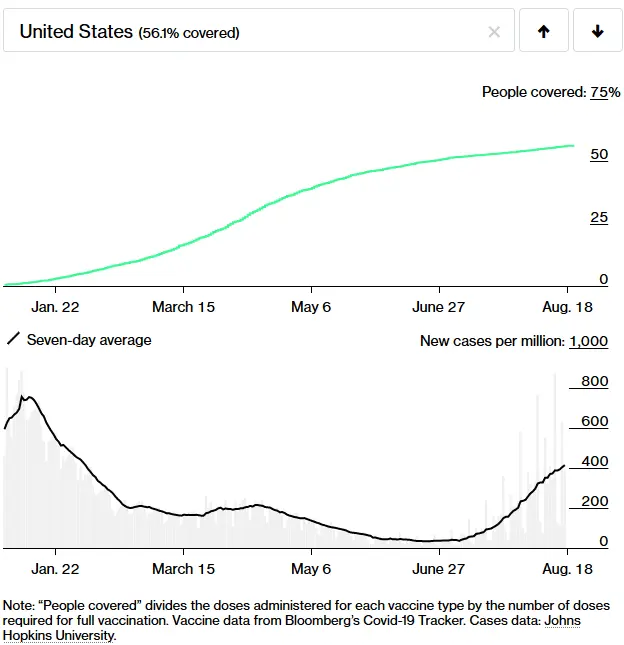Click the Seven-day average legend line icon

click(x=13, y=340)
